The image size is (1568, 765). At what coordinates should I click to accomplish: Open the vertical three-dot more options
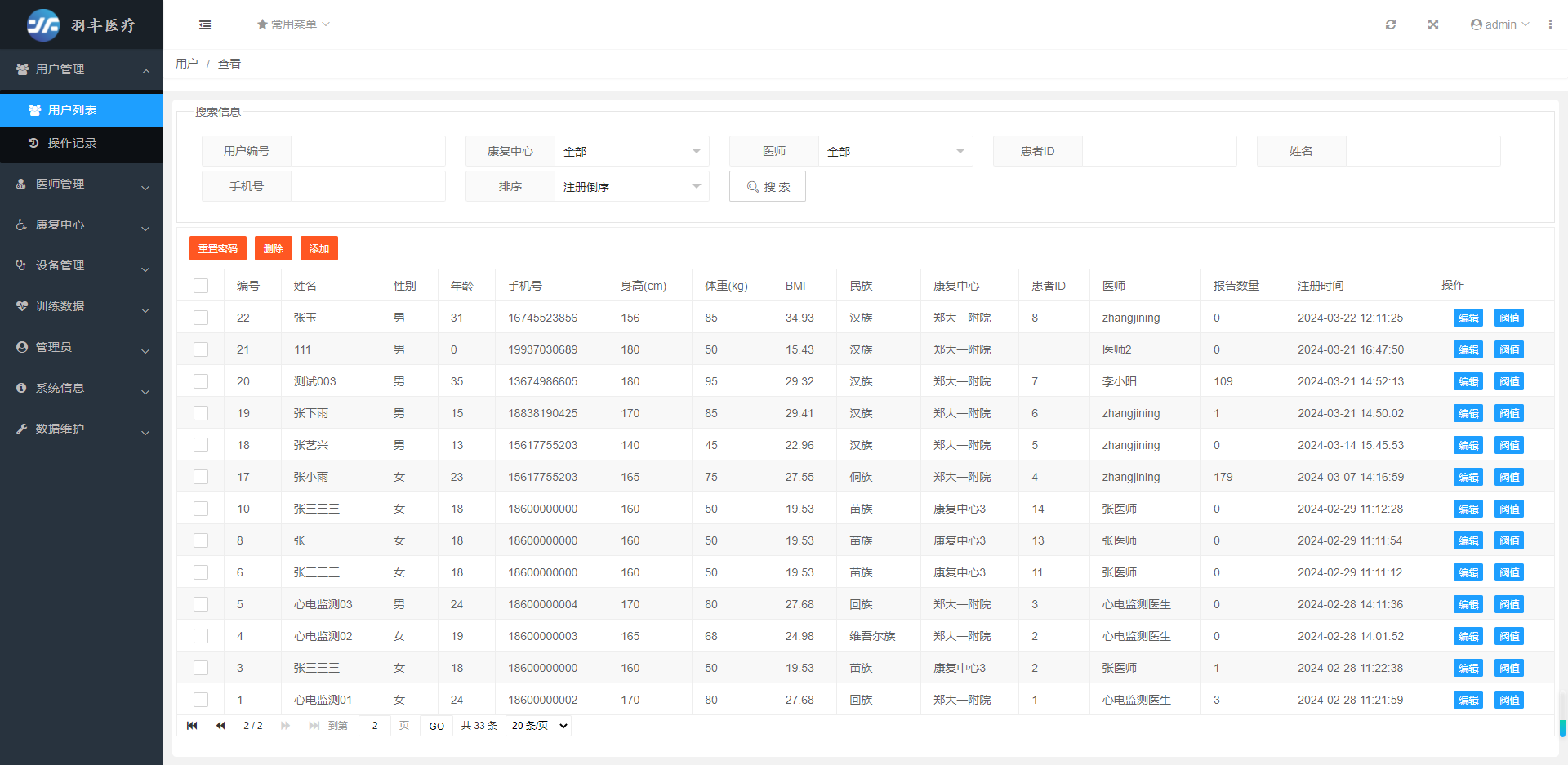(1549, 24)
